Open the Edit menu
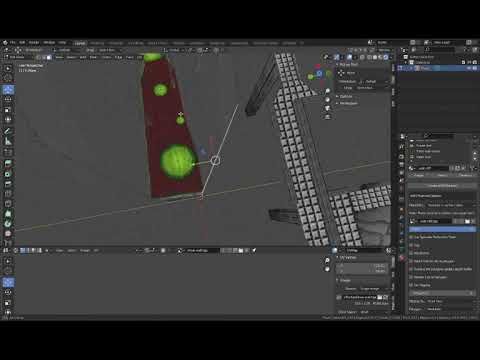Viewport: 480px width, 360px height. (22, 43)
